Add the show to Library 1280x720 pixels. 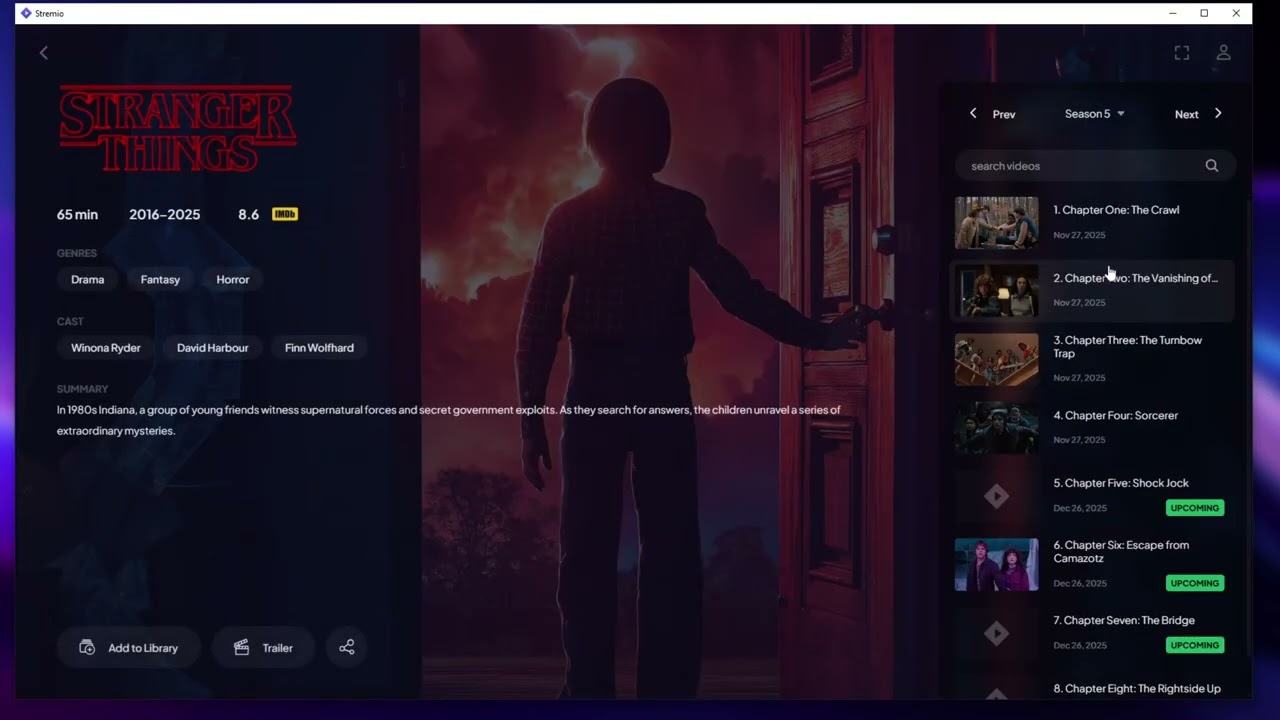129,648
